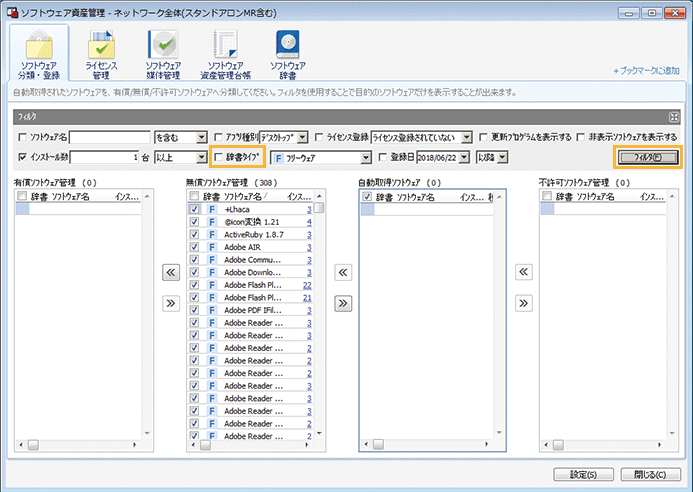The width and height of the screenshot is (693, 492).
Task: Click the フィルタ(F) button
Action: (647, 157)
